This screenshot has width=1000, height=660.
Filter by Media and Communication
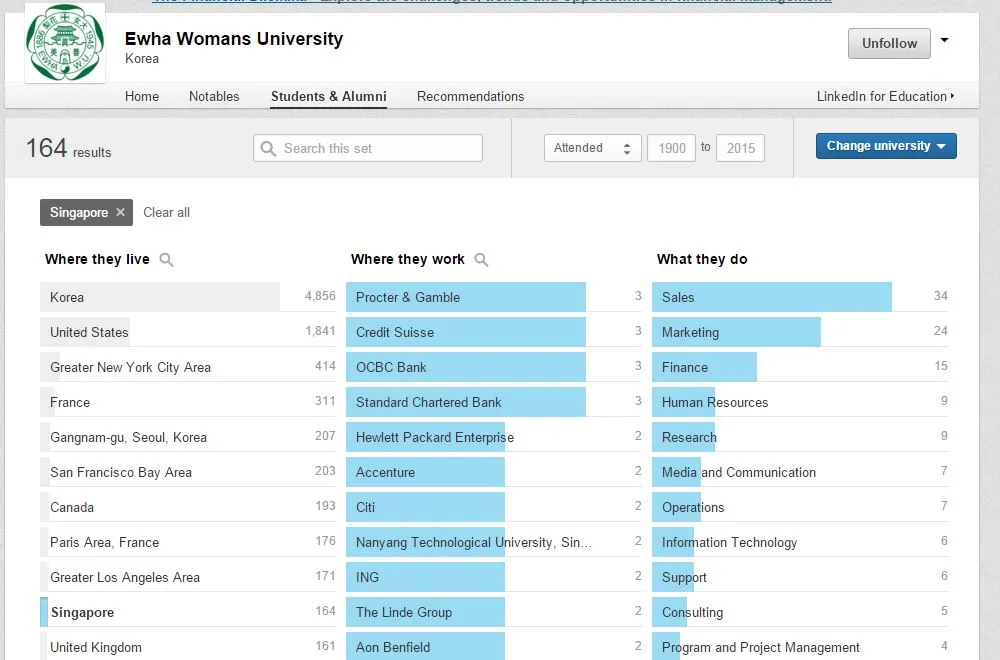[x=800, y=473]
